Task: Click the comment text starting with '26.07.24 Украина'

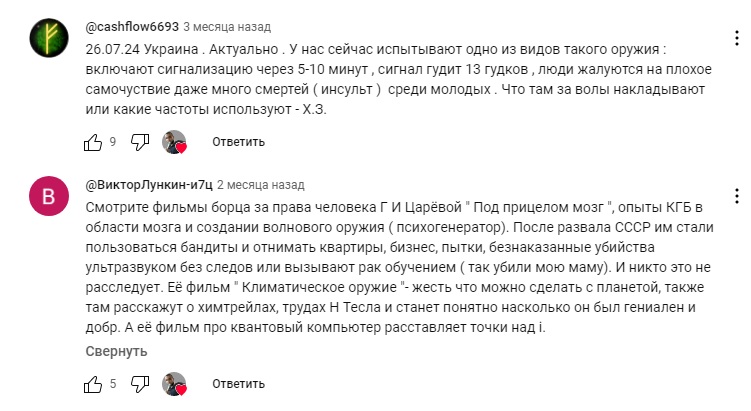Action: point(398,80)
